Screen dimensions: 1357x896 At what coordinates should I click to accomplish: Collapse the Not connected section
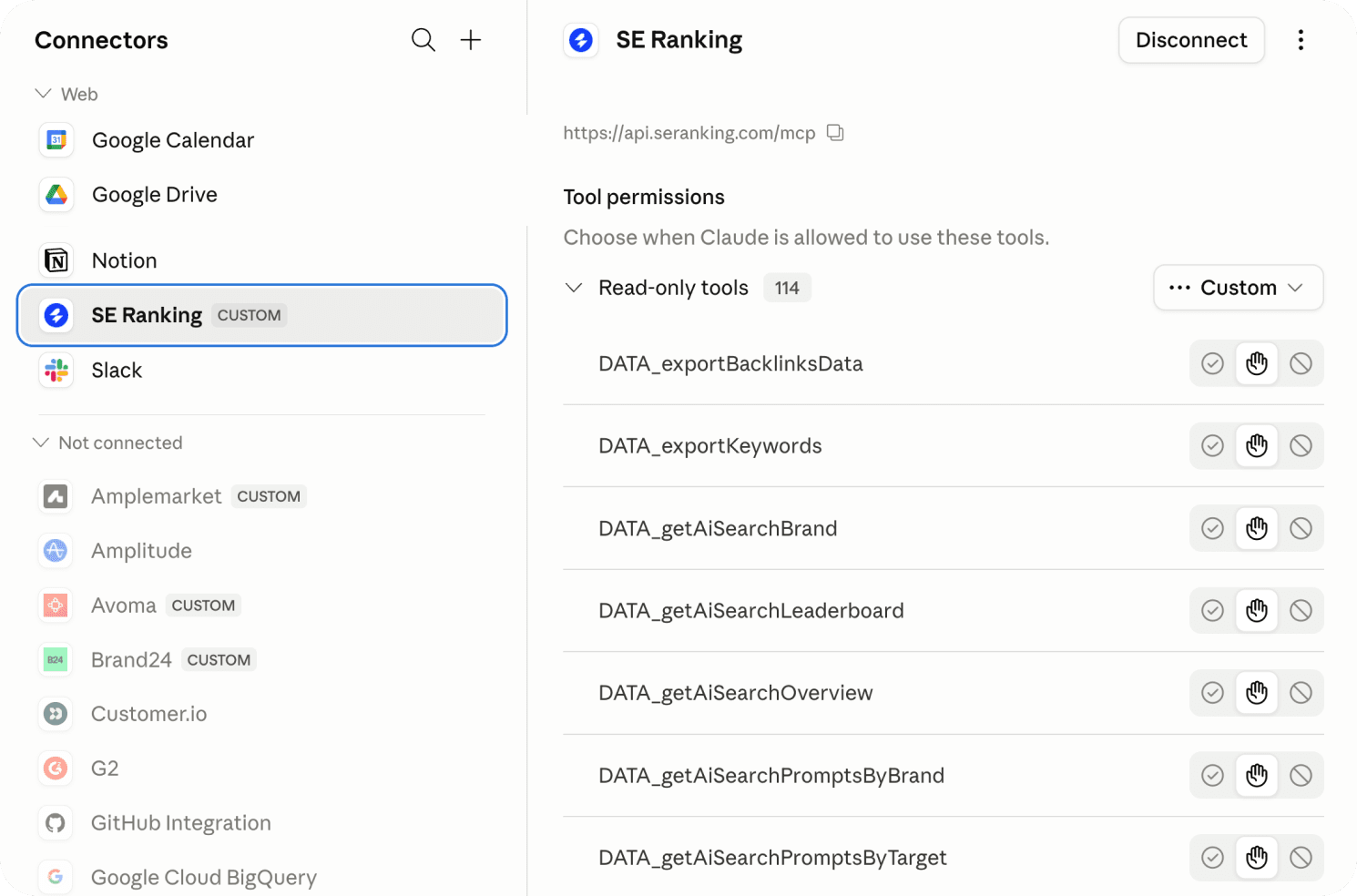coord(41,443)
